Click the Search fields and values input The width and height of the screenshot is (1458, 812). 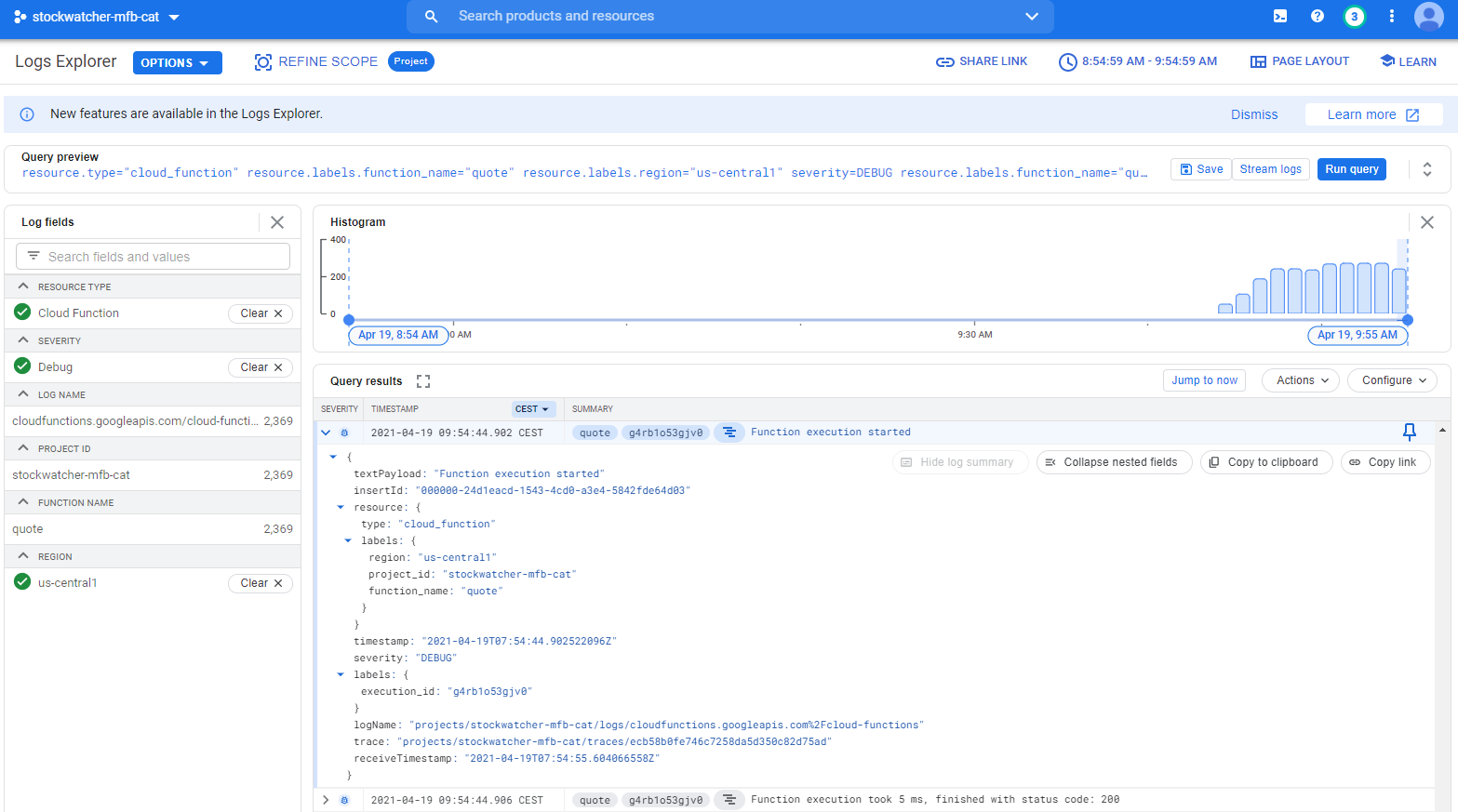coord(154,257)
